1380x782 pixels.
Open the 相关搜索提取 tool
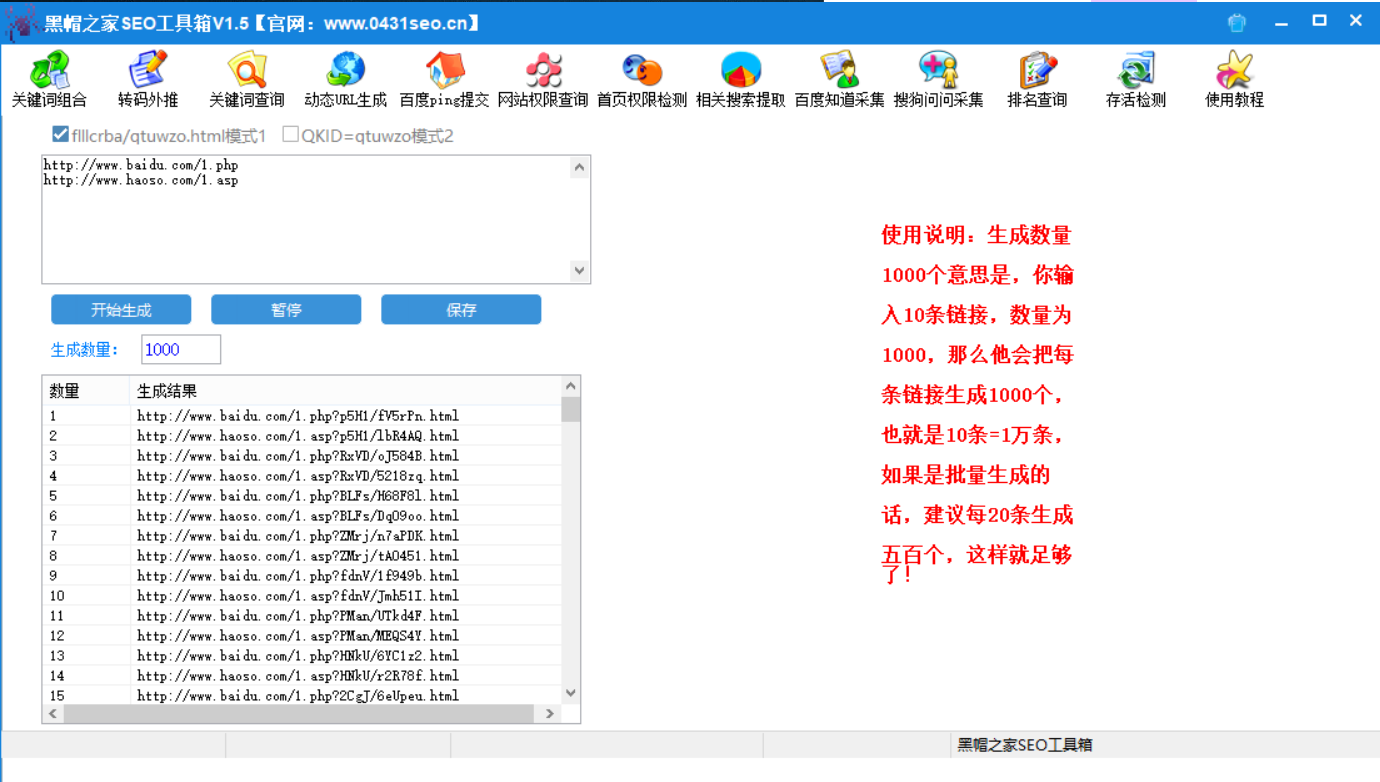point(741,79)
